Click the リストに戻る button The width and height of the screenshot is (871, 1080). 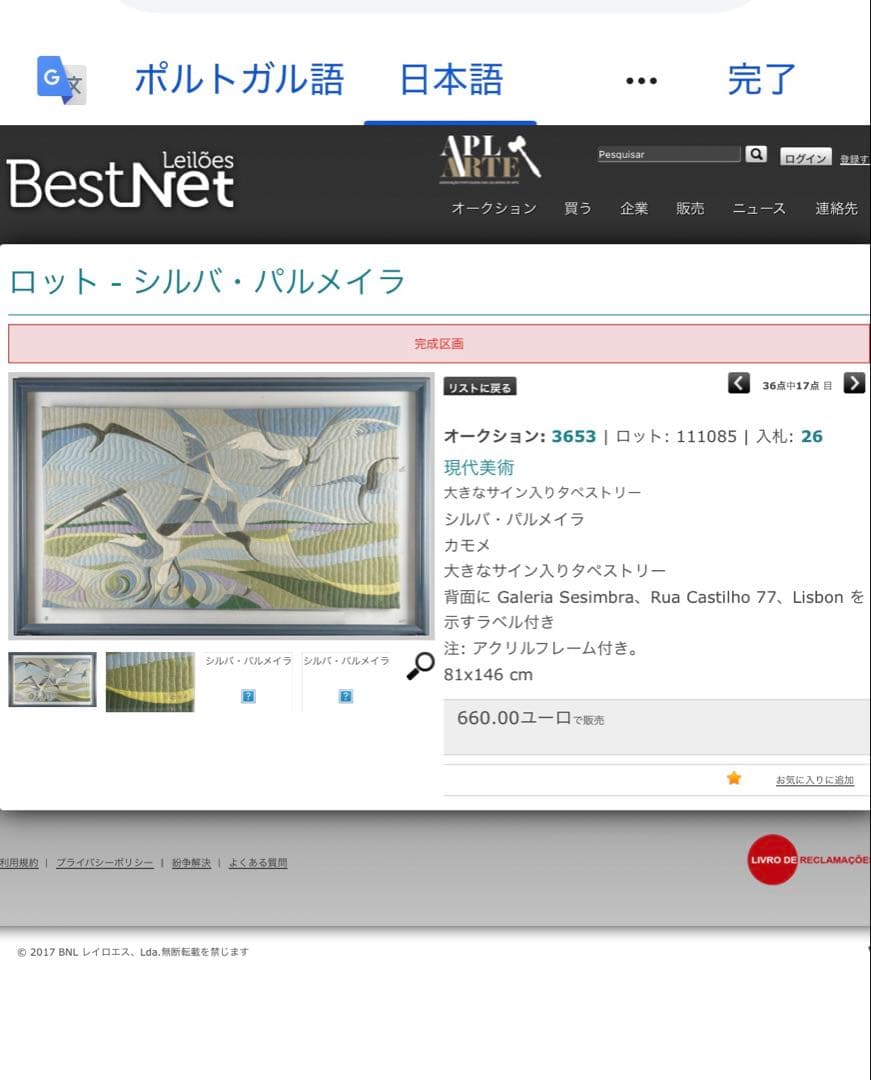(480, 388)
